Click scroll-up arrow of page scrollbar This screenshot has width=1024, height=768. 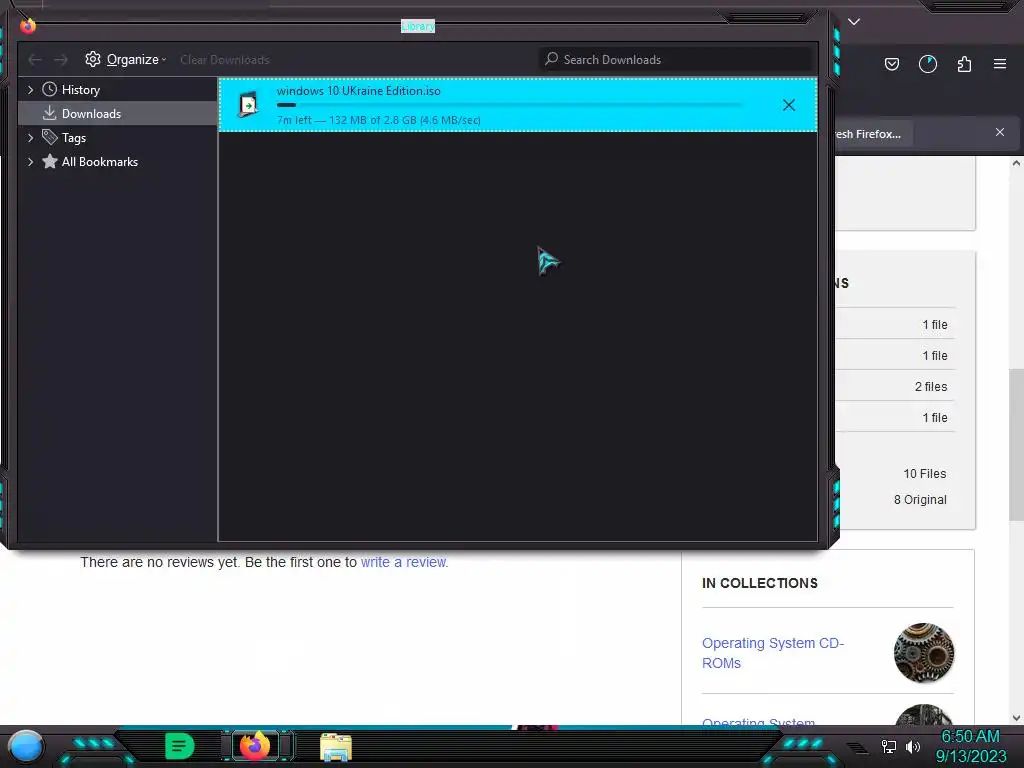click(x=1016, y=163)
